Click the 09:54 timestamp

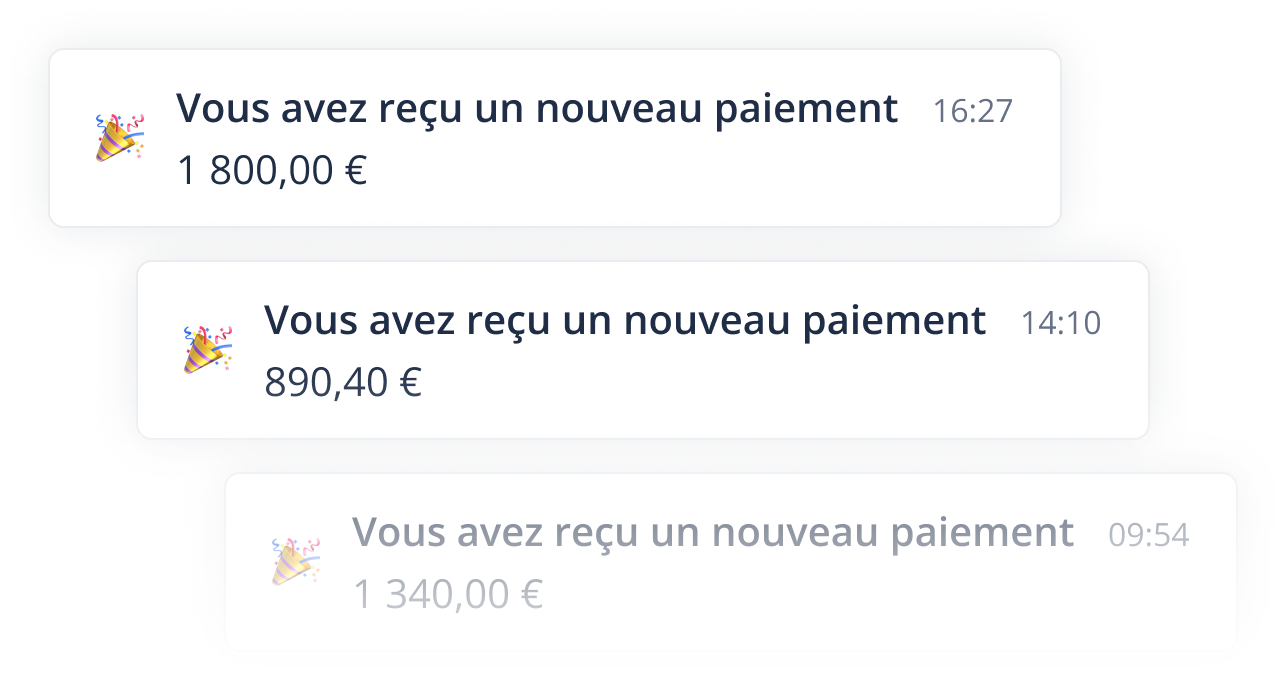tap(1148, 535)
